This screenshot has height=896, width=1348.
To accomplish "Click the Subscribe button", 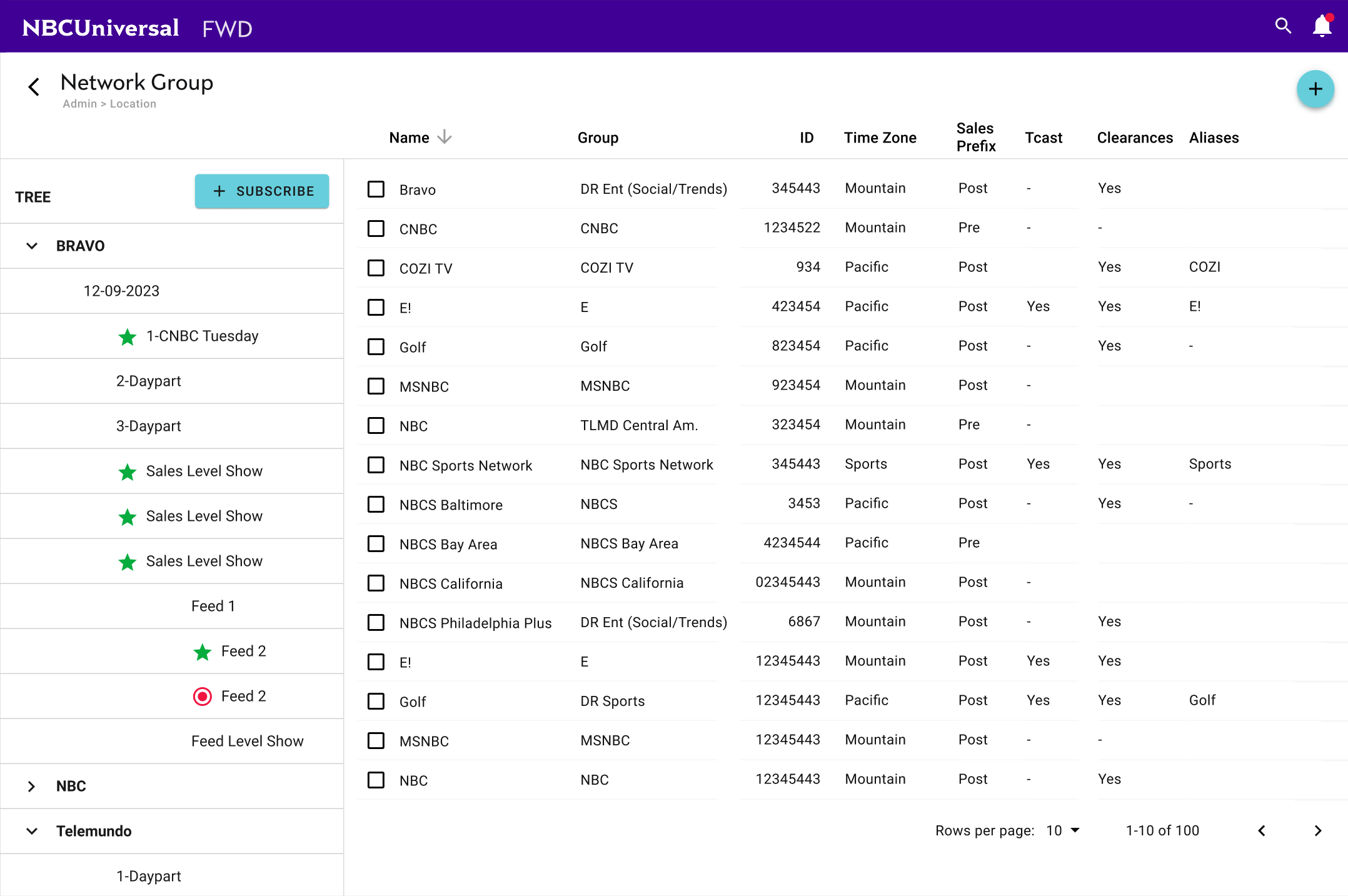I will pyautogui.click(x=262, y=191).
